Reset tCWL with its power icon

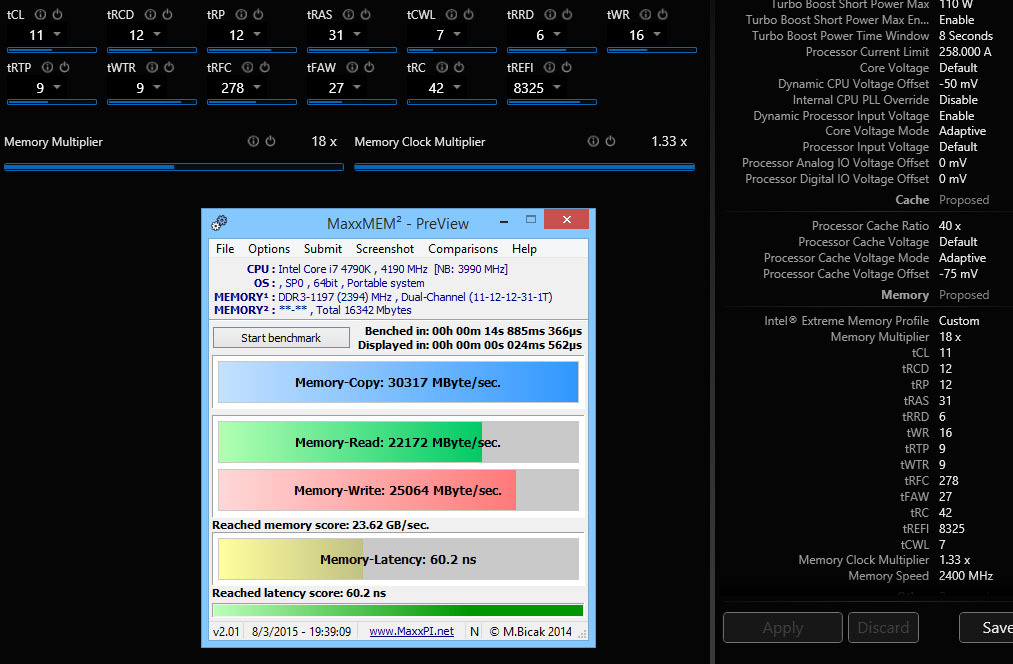click(x=469, y=14)
